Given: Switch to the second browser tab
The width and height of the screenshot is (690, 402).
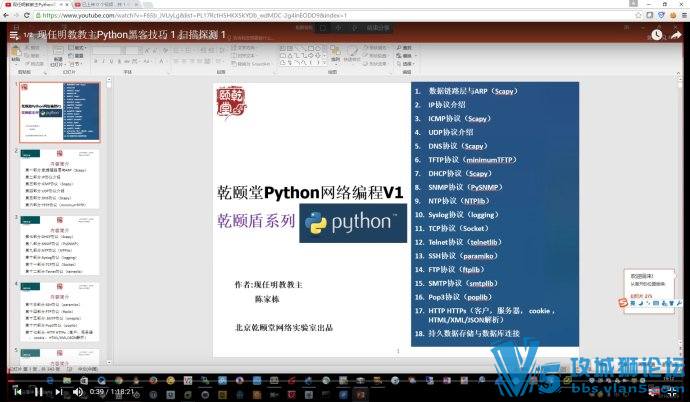Looking at the screenshot, I should coord(106,4).
